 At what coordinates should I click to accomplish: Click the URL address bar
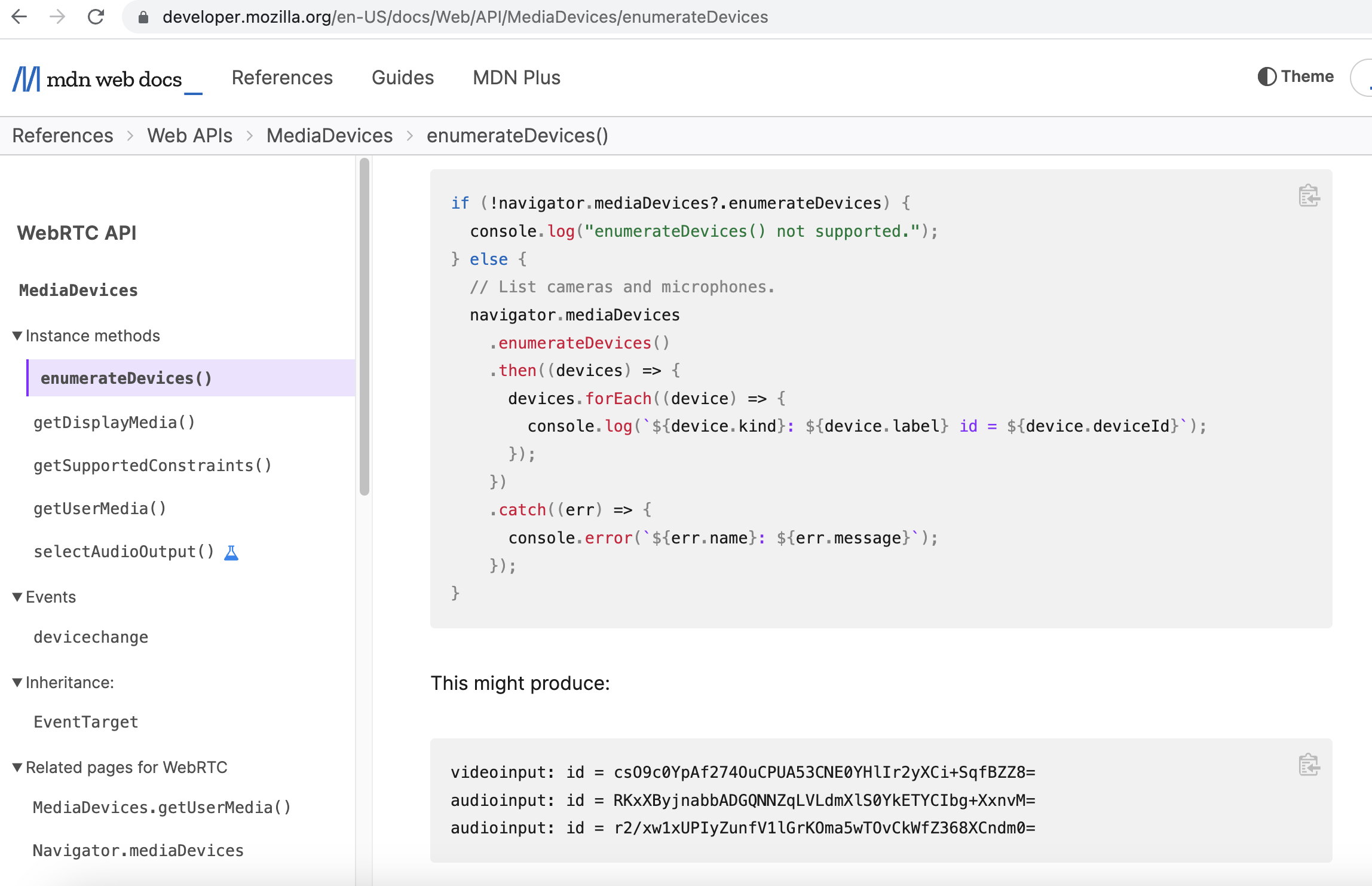coord(465,17)
